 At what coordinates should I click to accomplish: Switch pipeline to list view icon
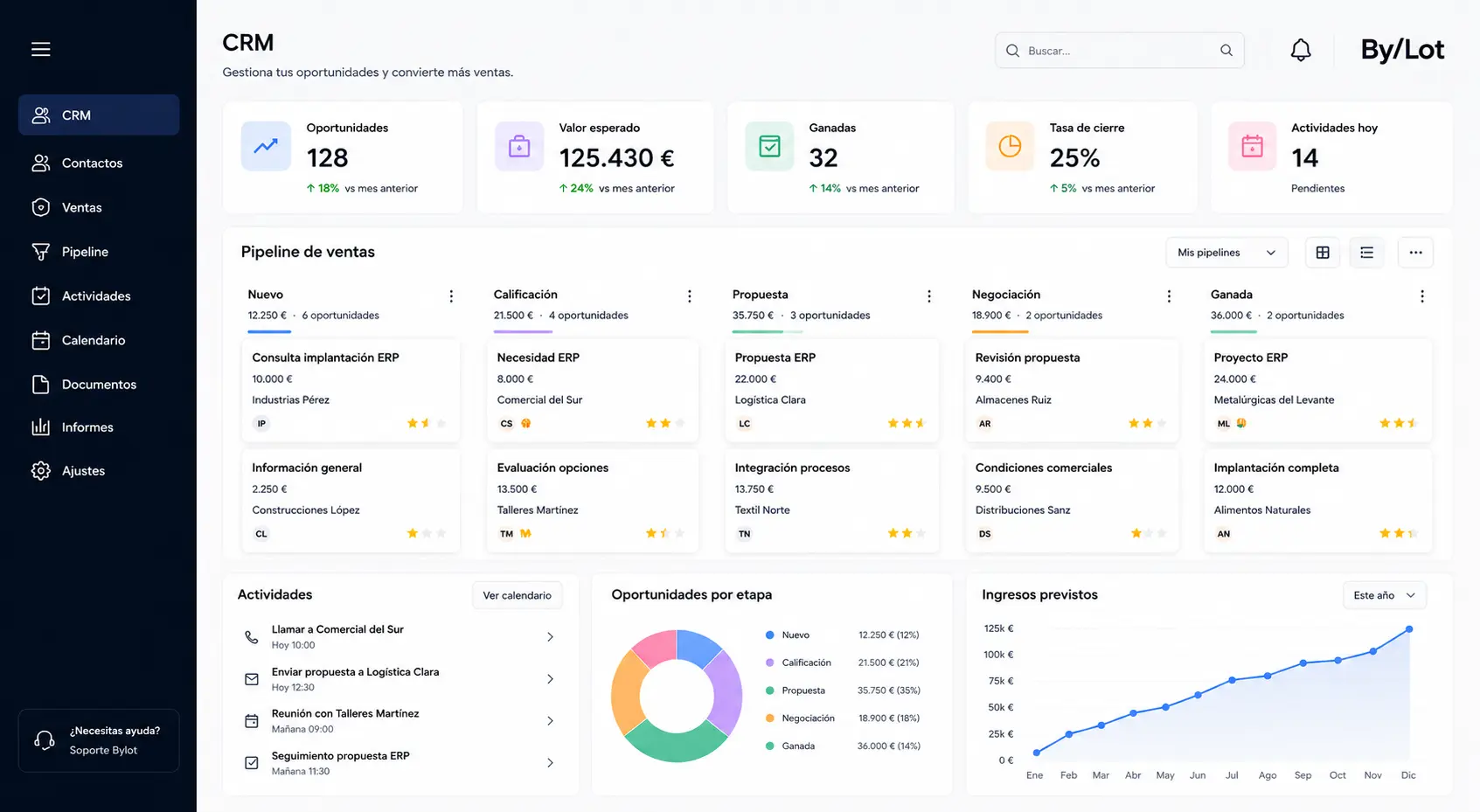click(1367, 253)
